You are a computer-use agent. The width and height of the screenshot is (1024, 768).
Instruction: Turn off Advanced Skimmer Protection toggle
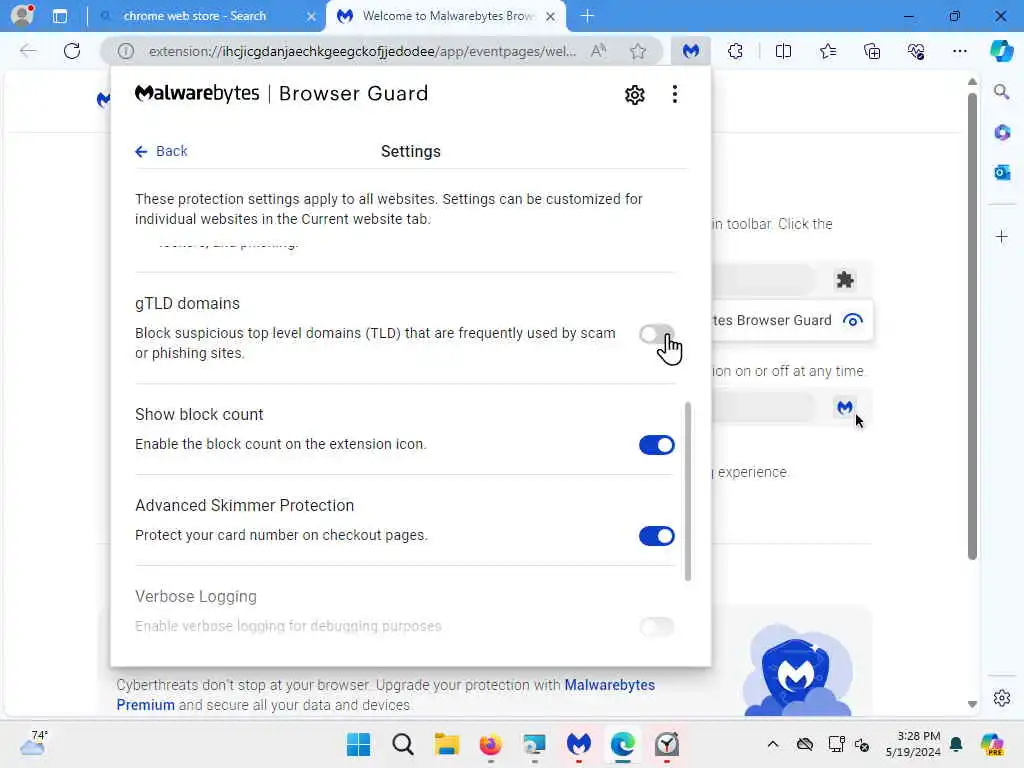coord(656,536)
